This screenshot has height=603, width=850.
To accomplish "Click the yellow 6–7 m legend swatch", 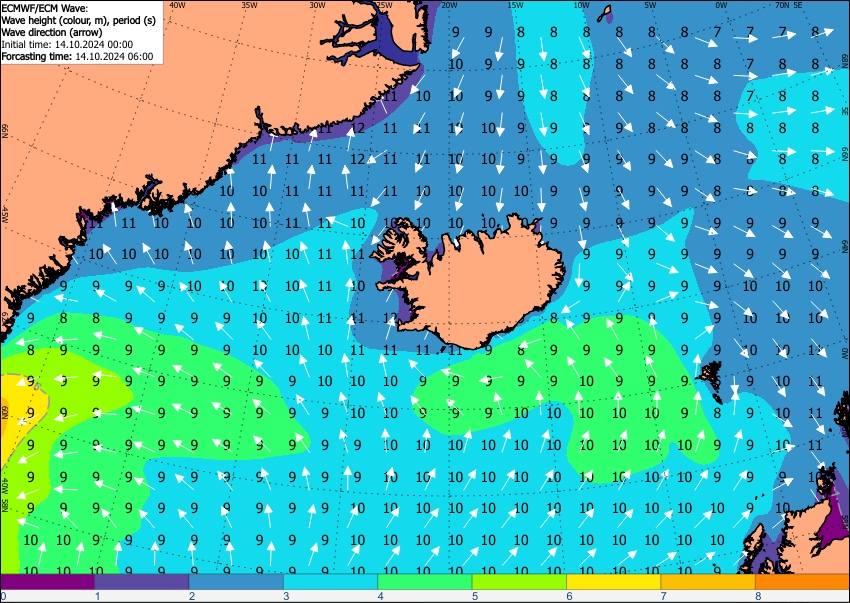I will 614,582.
